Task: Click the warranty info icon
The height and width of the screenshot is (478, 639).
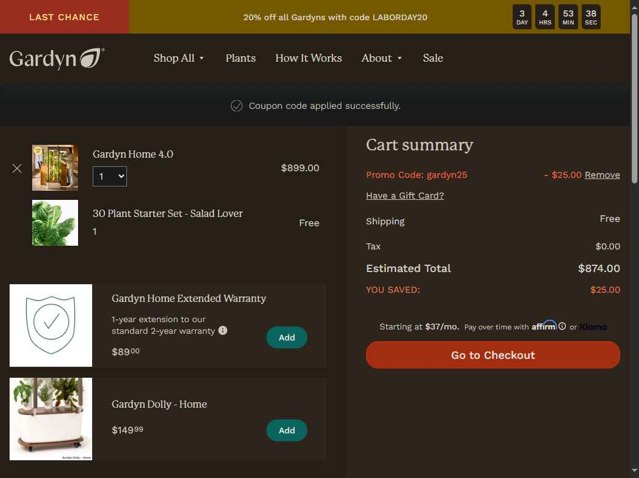Action: tap(223, 330)
